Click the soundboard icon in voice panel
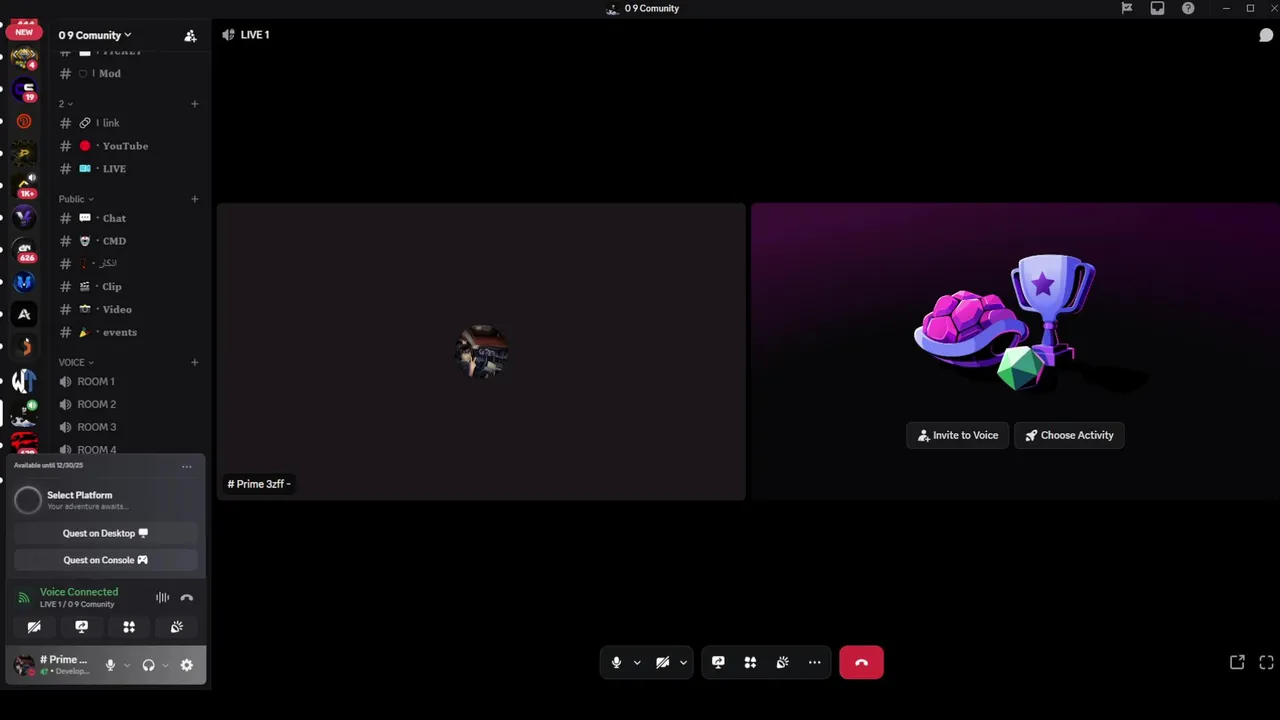The image size is (1280, 720). pos(176,627)
